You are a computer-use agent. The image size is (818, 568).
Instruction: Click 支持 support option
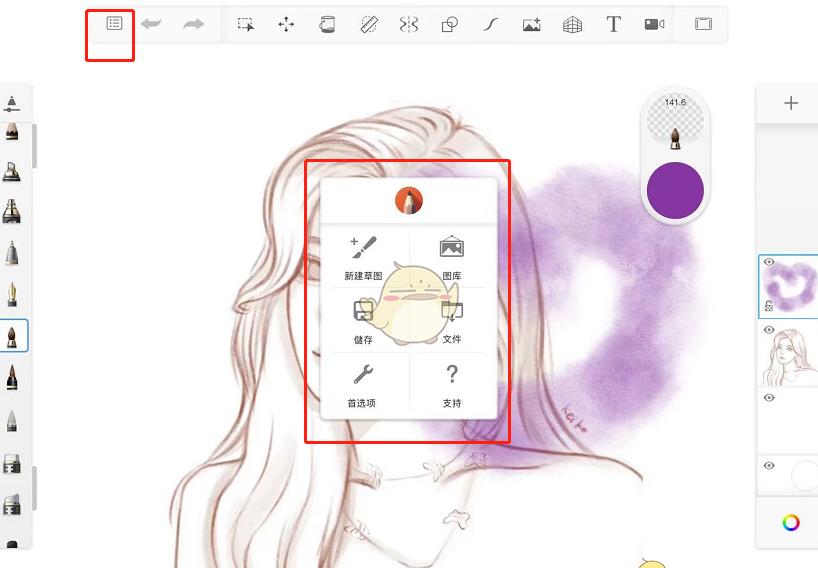tap(452, 386)
